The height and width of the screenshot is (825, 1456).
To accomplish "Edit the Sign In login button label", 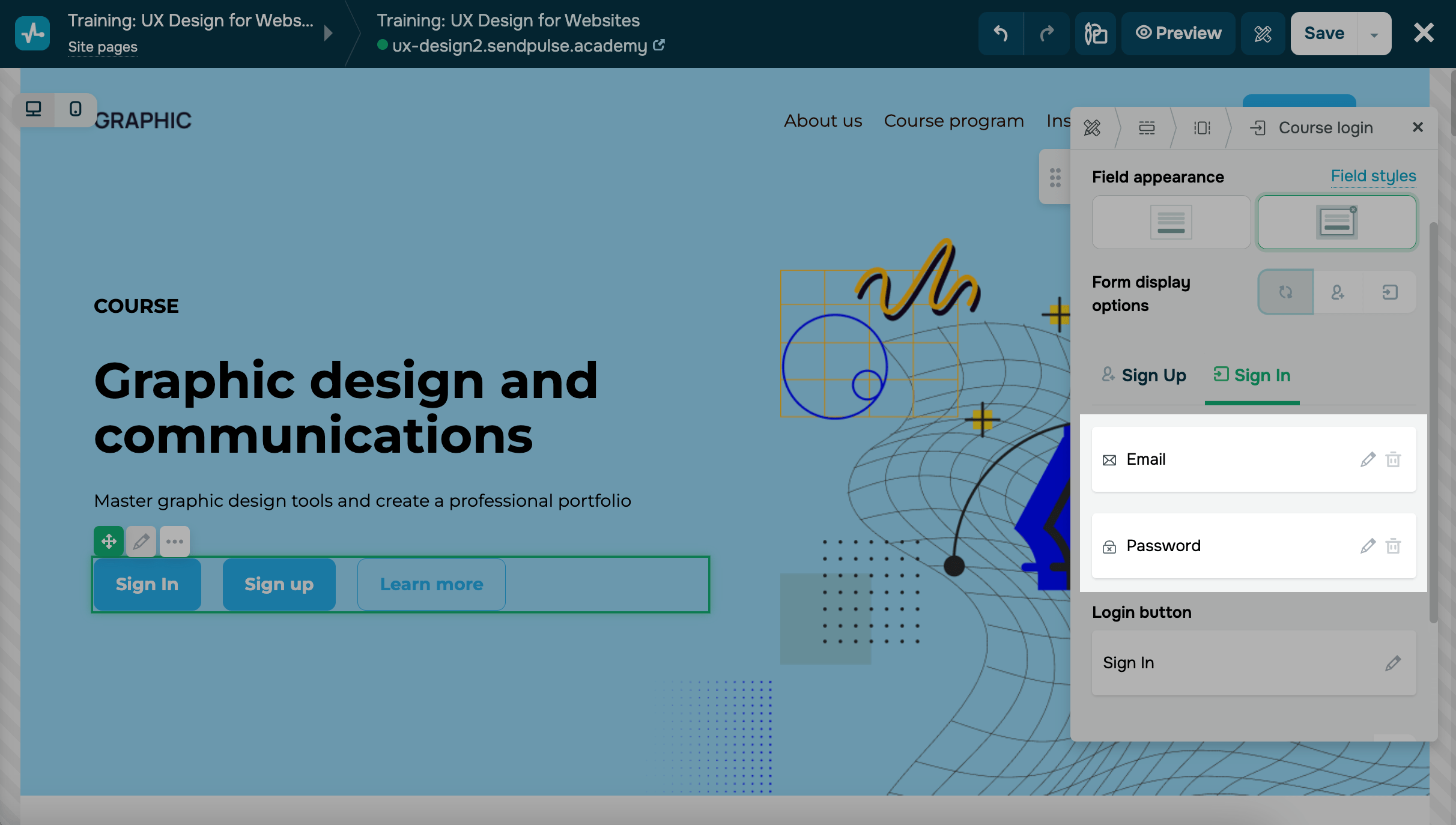I will point(1393,663).
